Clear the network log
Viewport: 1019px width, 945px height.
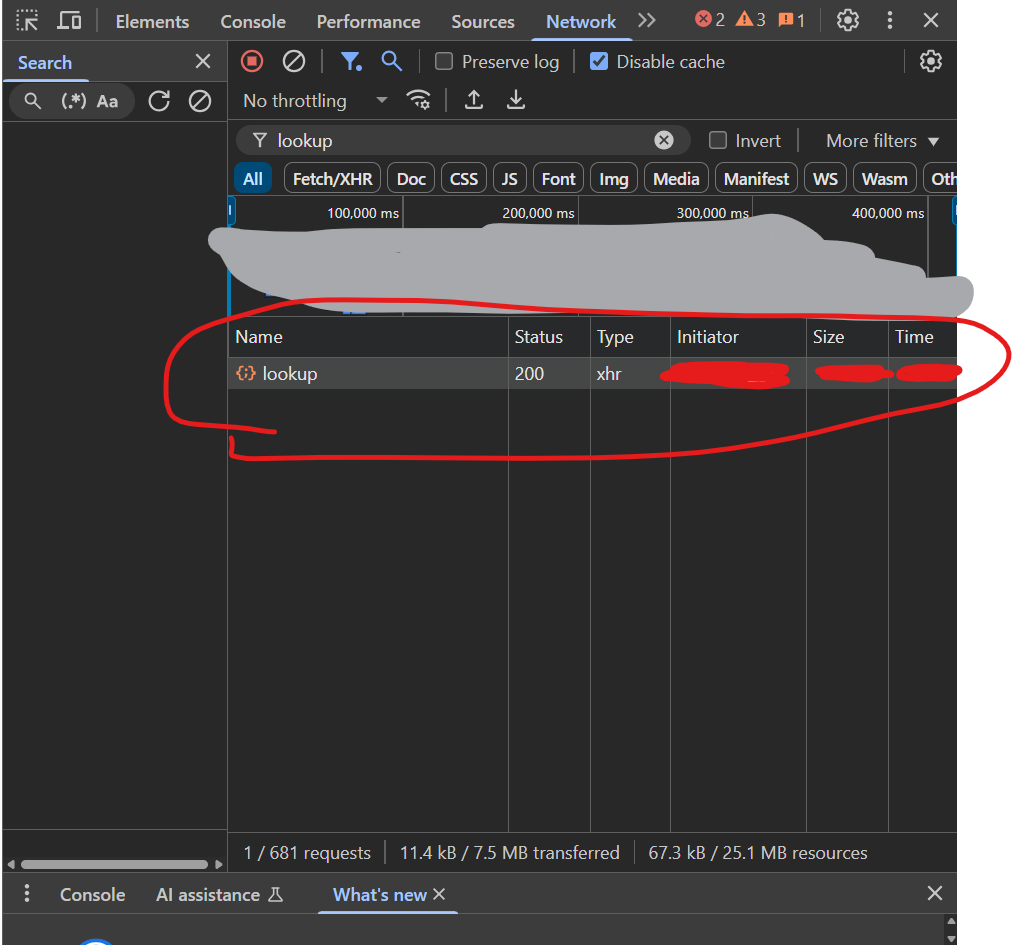tap(294, 62)
